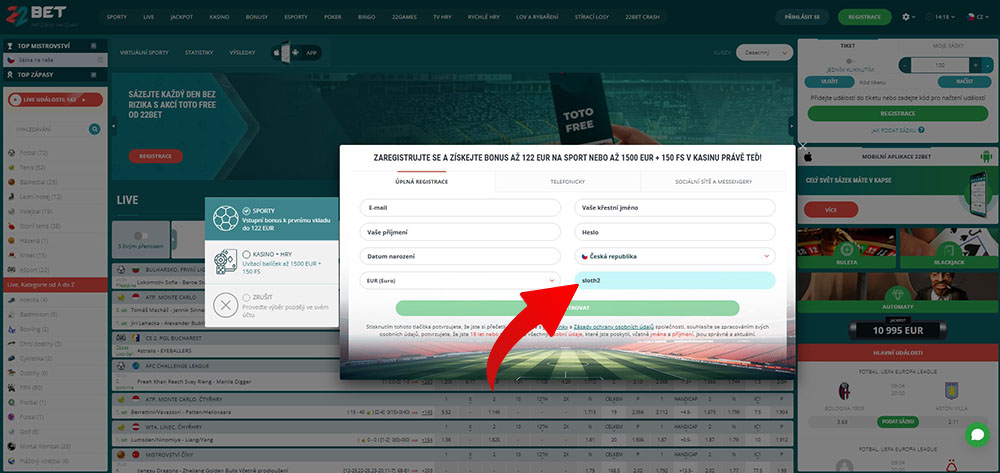The width and height of the screenshot is (1000, 473).
Task: Click the red Registrace button on banner
Action: point(155,156)
